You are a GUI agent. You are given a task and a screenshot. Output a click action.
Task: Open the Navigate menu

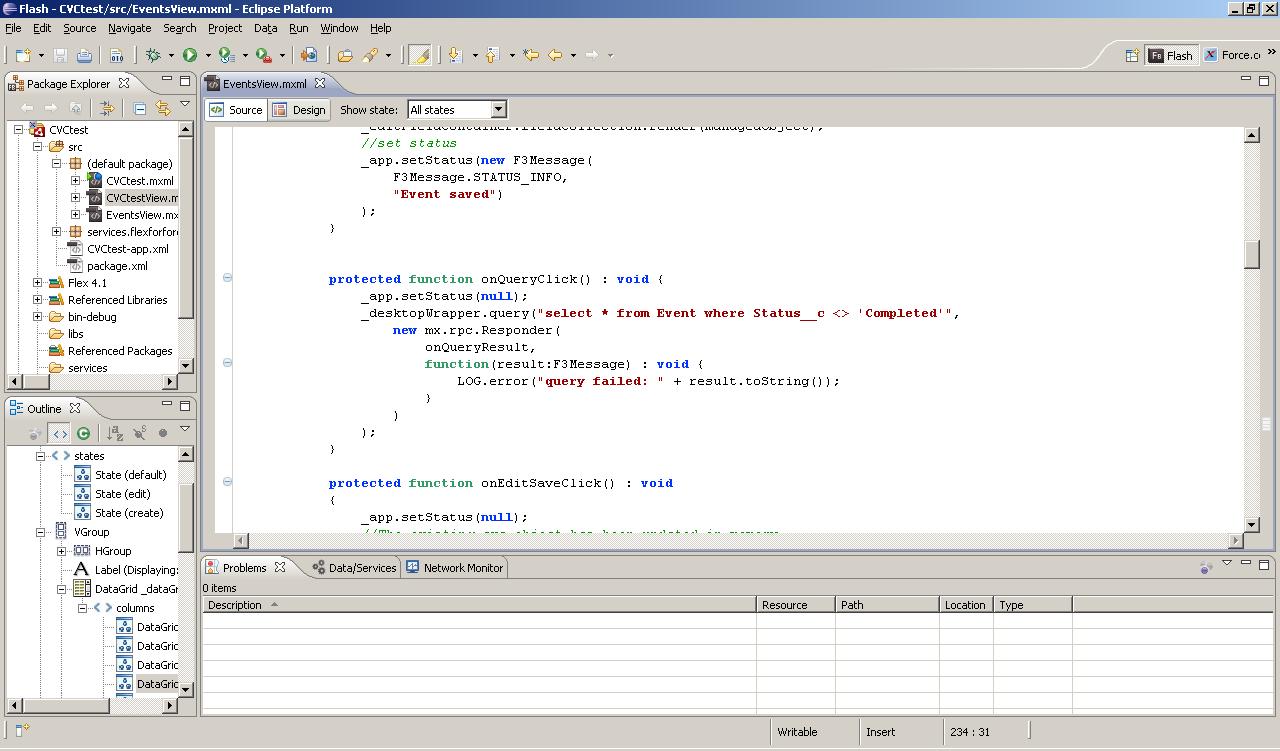[x=129, y=28]
